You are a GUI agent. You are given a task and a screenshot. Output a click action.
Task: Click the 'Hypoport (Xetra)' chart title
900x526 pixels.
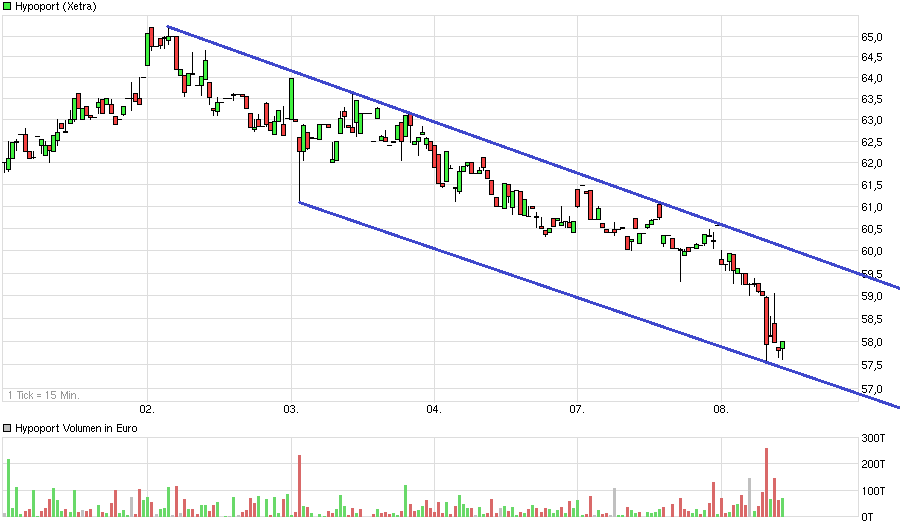[x=56, y=6]
